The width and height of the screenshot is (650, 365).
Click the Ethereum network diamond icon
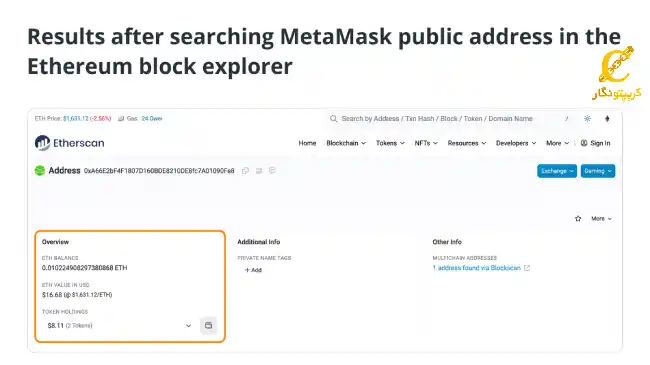click(x=607, y=119)
